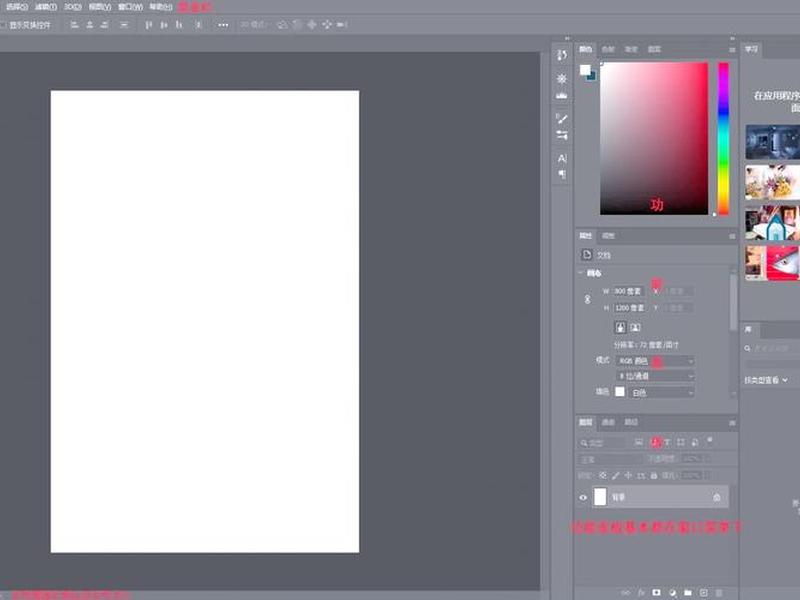
Task: Click the rainbow hue slider
Action: click(x=723, y=138)
